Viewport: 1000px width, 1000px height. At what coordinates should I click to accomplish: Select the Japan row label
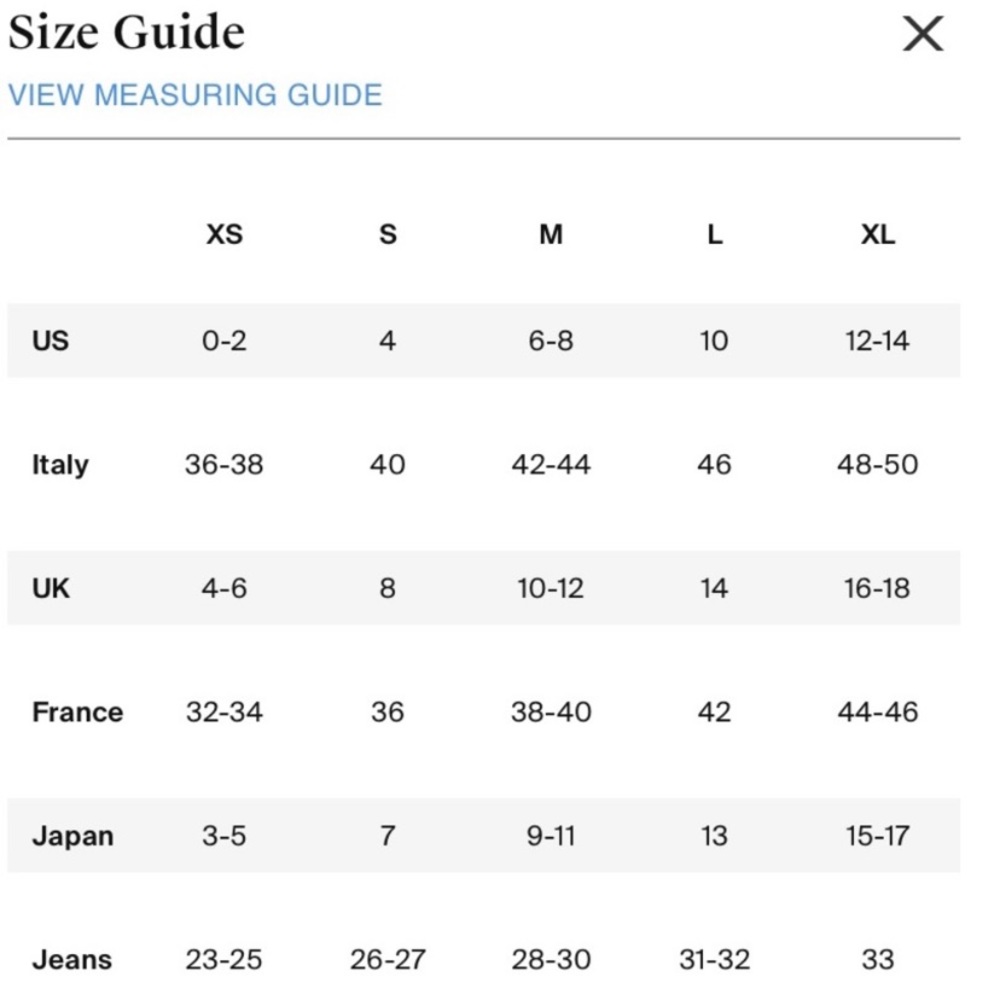pyautogui.click(x=72, y=836)
